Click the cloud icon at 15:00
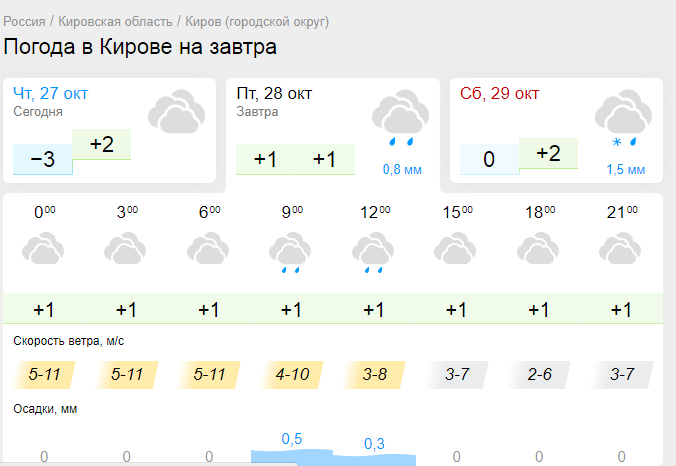The image size is (676, 466). click(x=456, y=250)
